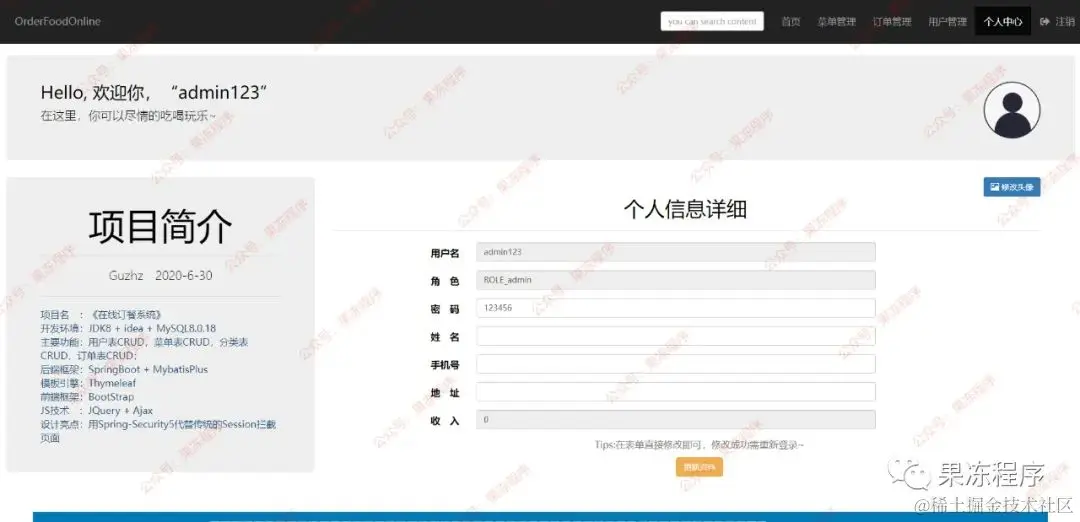Click the 手机号 input field
Viewport: 1080px width, 522px height.
676,364
